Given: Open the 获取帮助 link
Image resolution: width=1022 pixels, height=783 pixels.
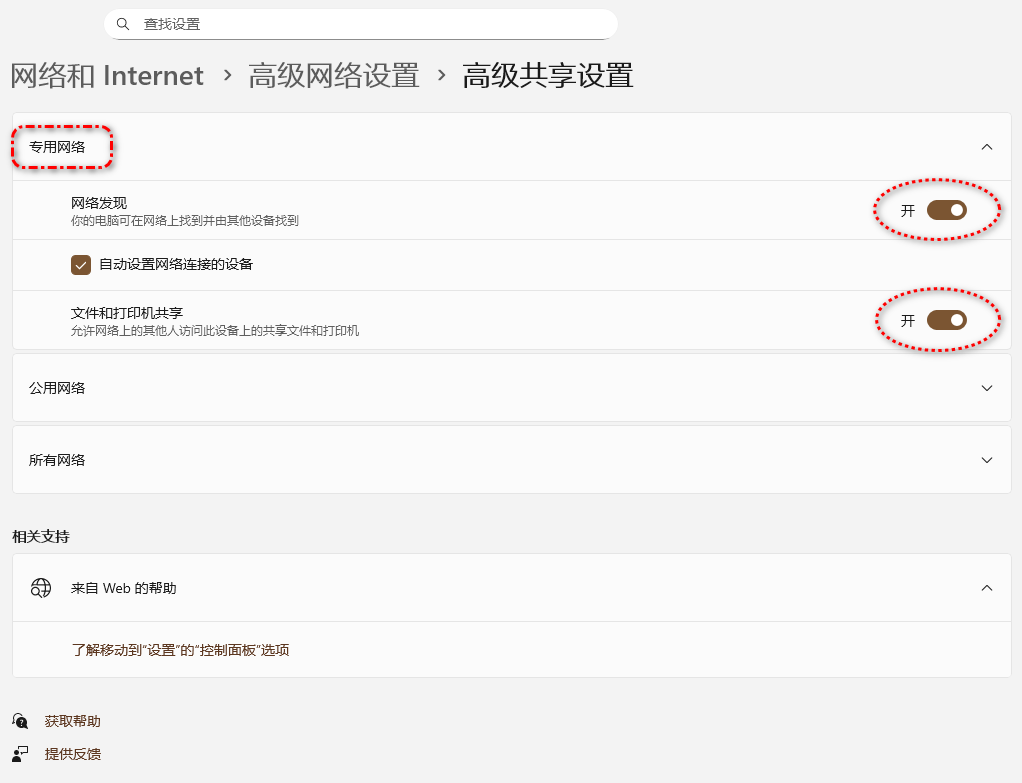Looking at the screenshot, I should 72,721.
